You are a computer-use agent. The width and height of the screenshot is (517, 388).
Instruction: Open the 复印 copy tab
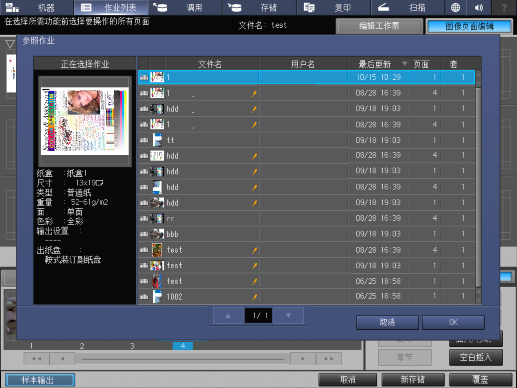click(x=333, y=7)
